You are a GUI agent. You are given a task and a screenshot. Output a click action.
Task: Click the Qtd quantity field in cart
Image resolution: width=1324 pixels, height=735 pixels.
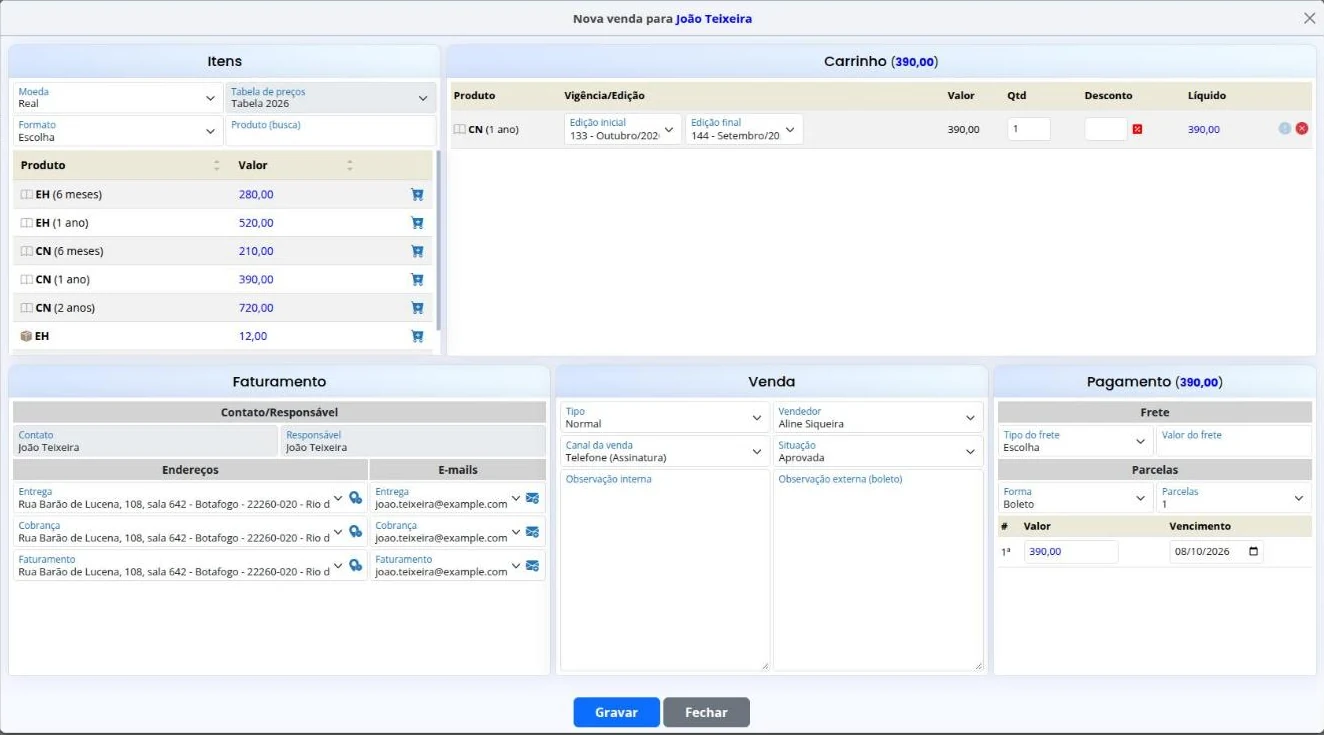(1029, 129)
